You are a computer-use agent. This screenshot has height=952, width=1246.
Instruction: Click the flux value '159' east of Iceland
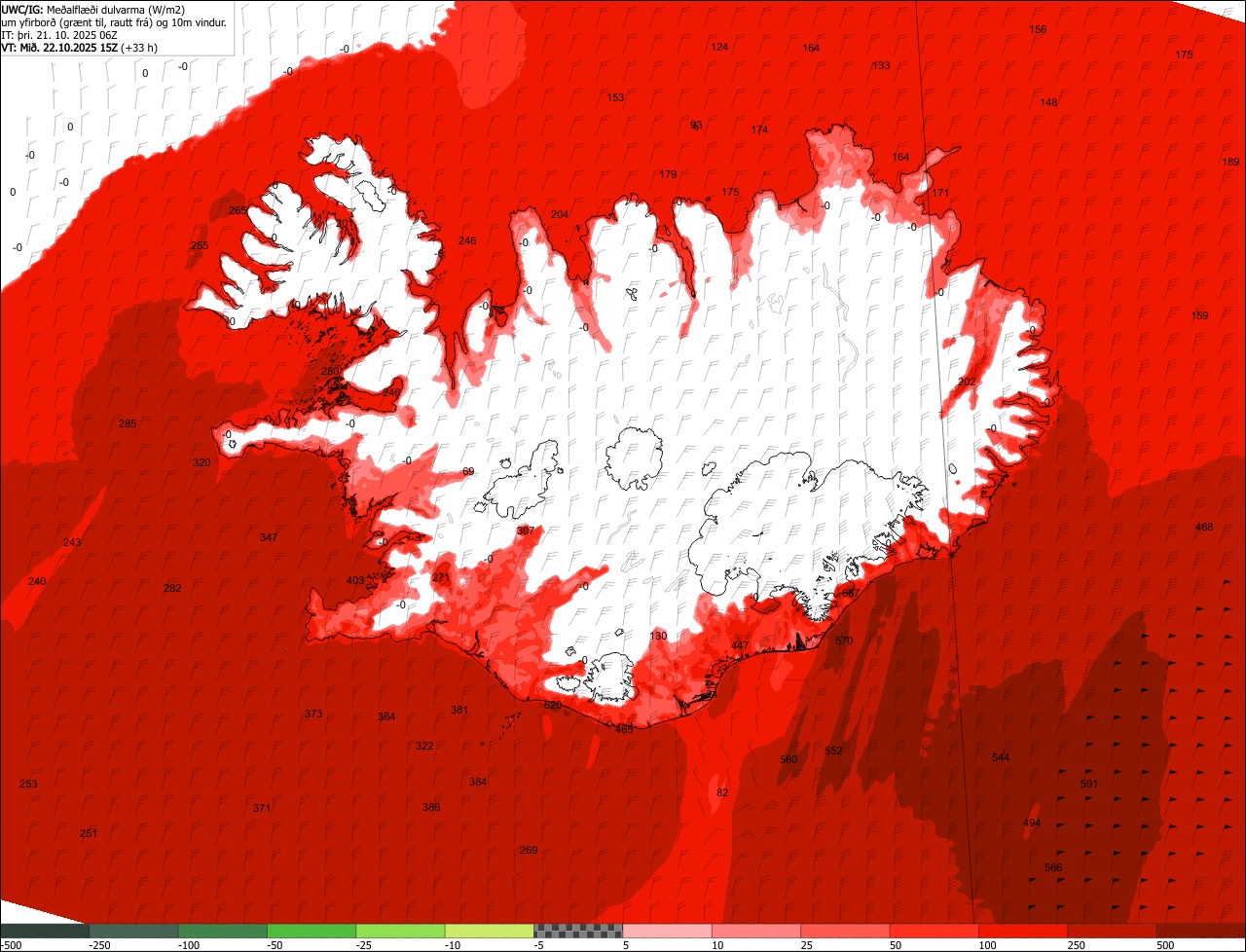(1199, 315)
